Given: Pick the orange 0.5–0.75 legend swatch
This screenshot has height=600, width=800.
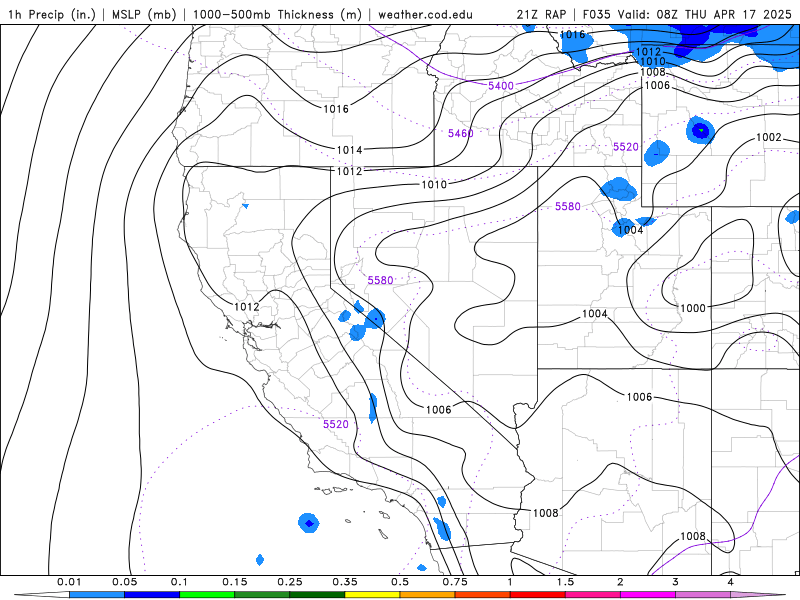Looking at the screenshot, I should 428,595.
